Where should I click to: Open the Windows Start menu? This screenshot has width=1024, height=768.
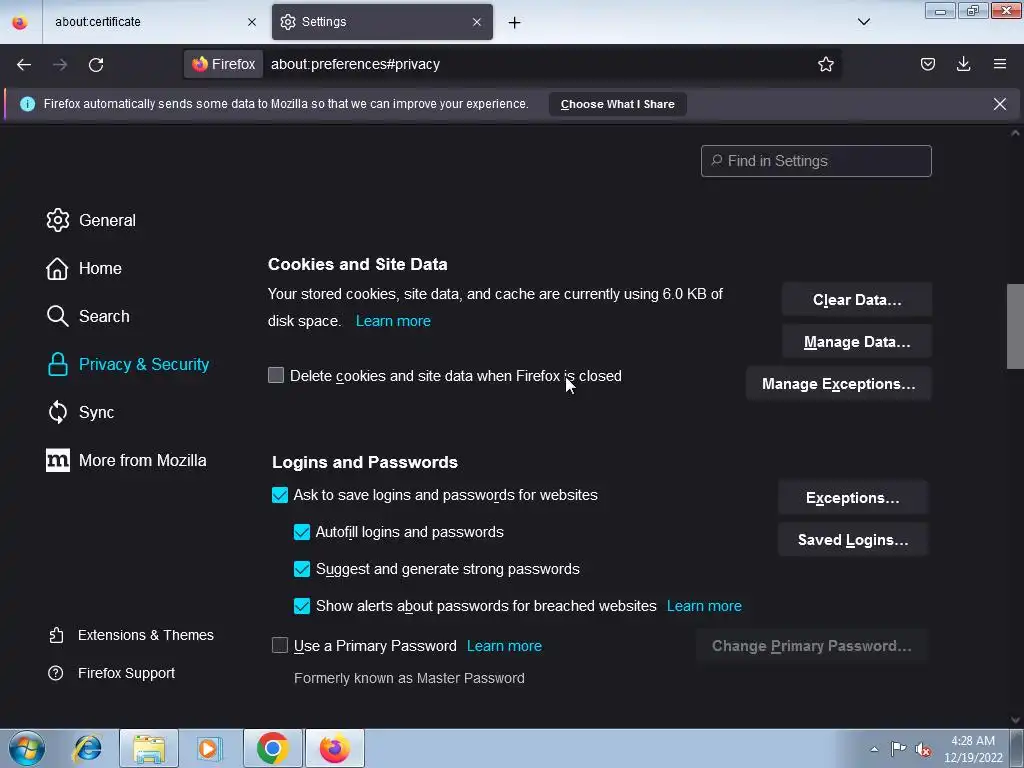27,748
